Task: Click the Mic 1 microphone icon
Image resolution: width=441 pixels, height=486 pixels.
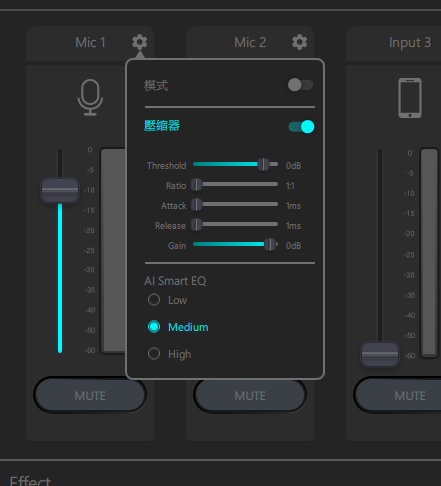Action: coord(90,97)
